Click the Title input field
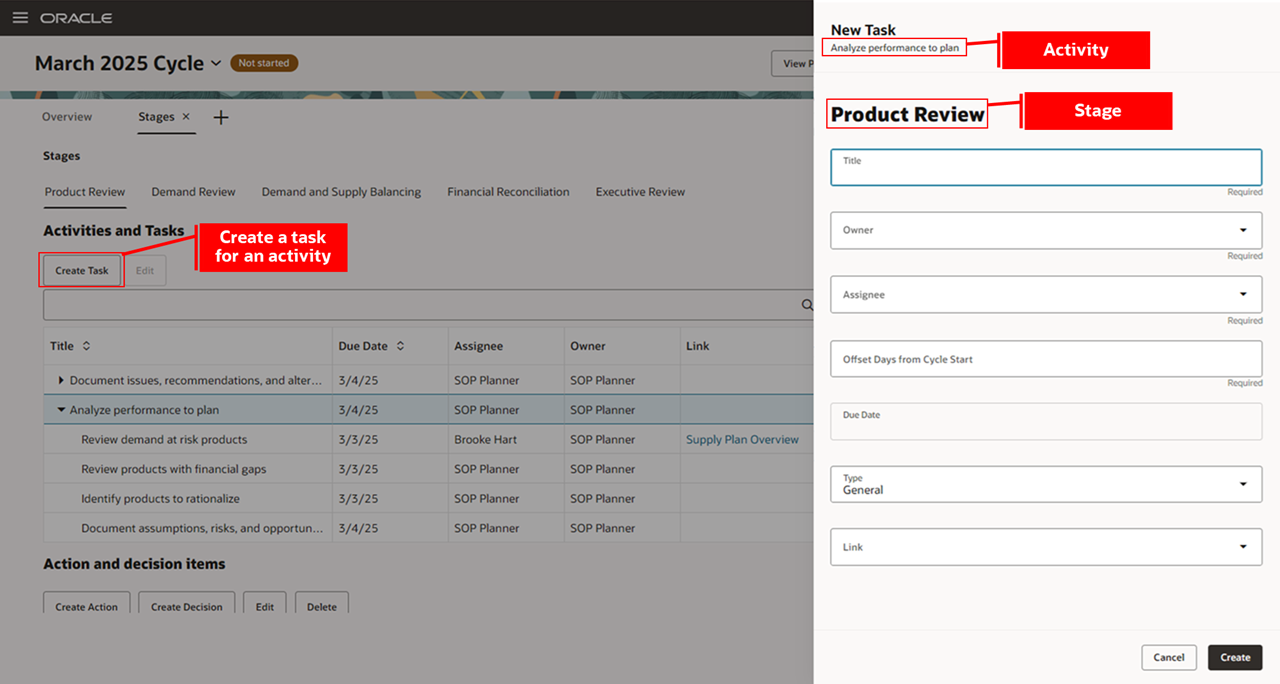Viewport: 1280px width, 684px height. click(1046, 167)
